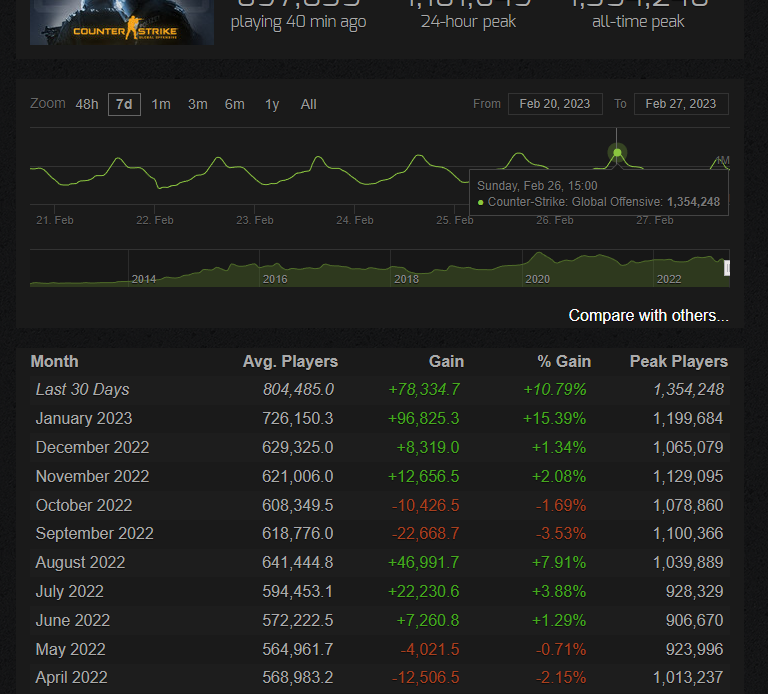Set chart zoom to 6m
The height and width of the screenshot is (694, 768).
pos(234,104)
